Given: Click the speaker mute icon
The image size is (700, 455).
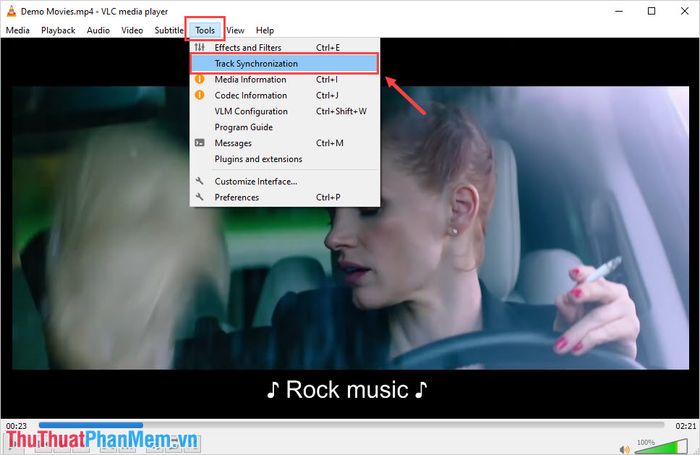Looking at the screenshot, I should click(625, 449).
